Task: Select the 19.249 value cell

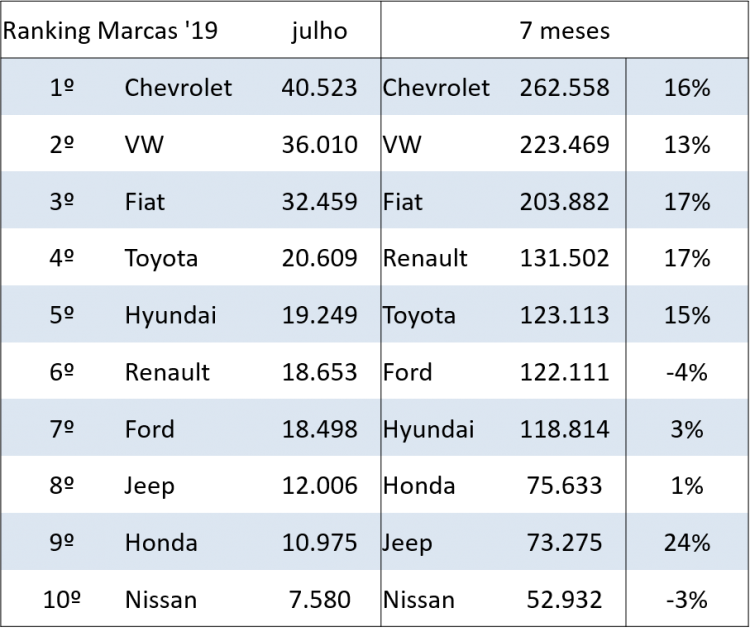Action: pyautogui.click(x=319, y=315)
